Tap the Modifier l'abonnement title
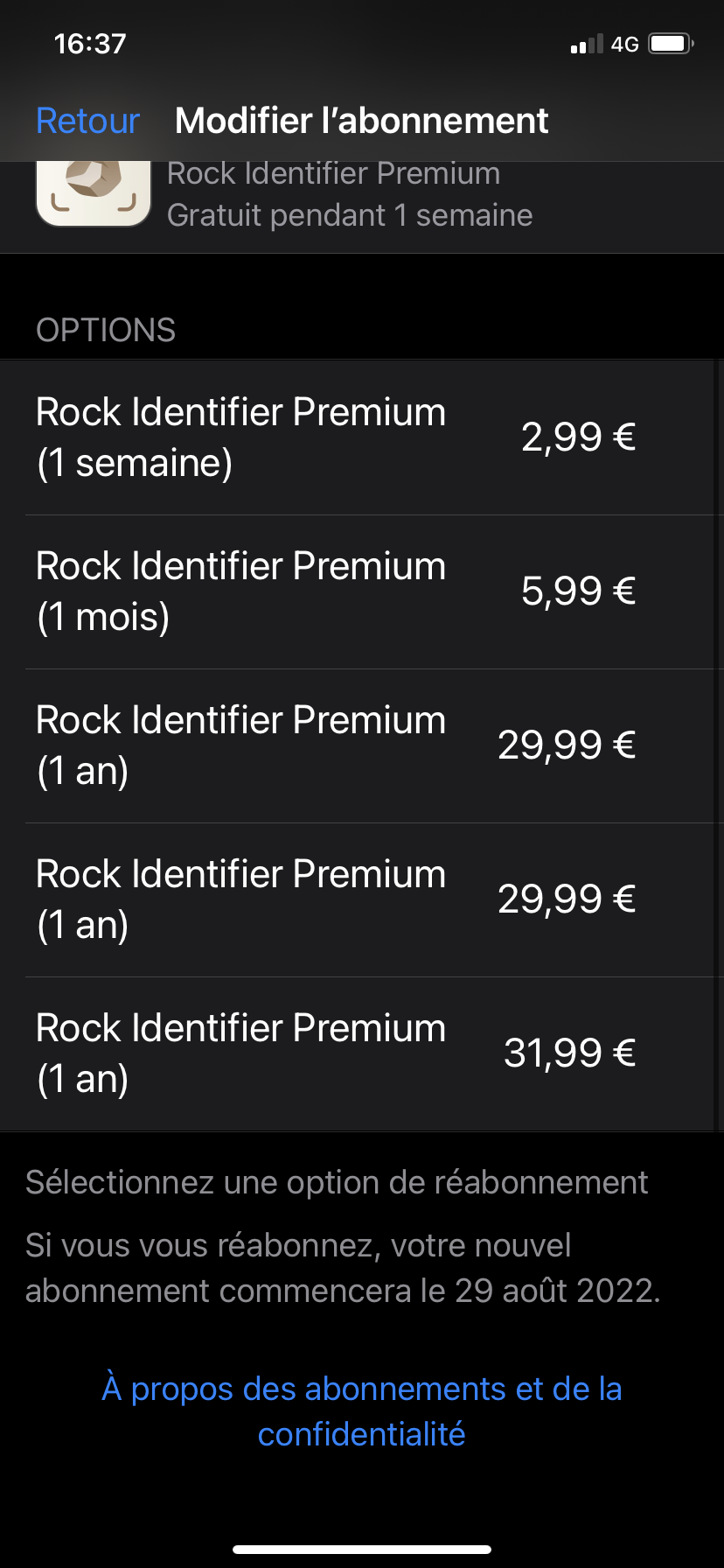724x1568 pixels. click(361, 121)
